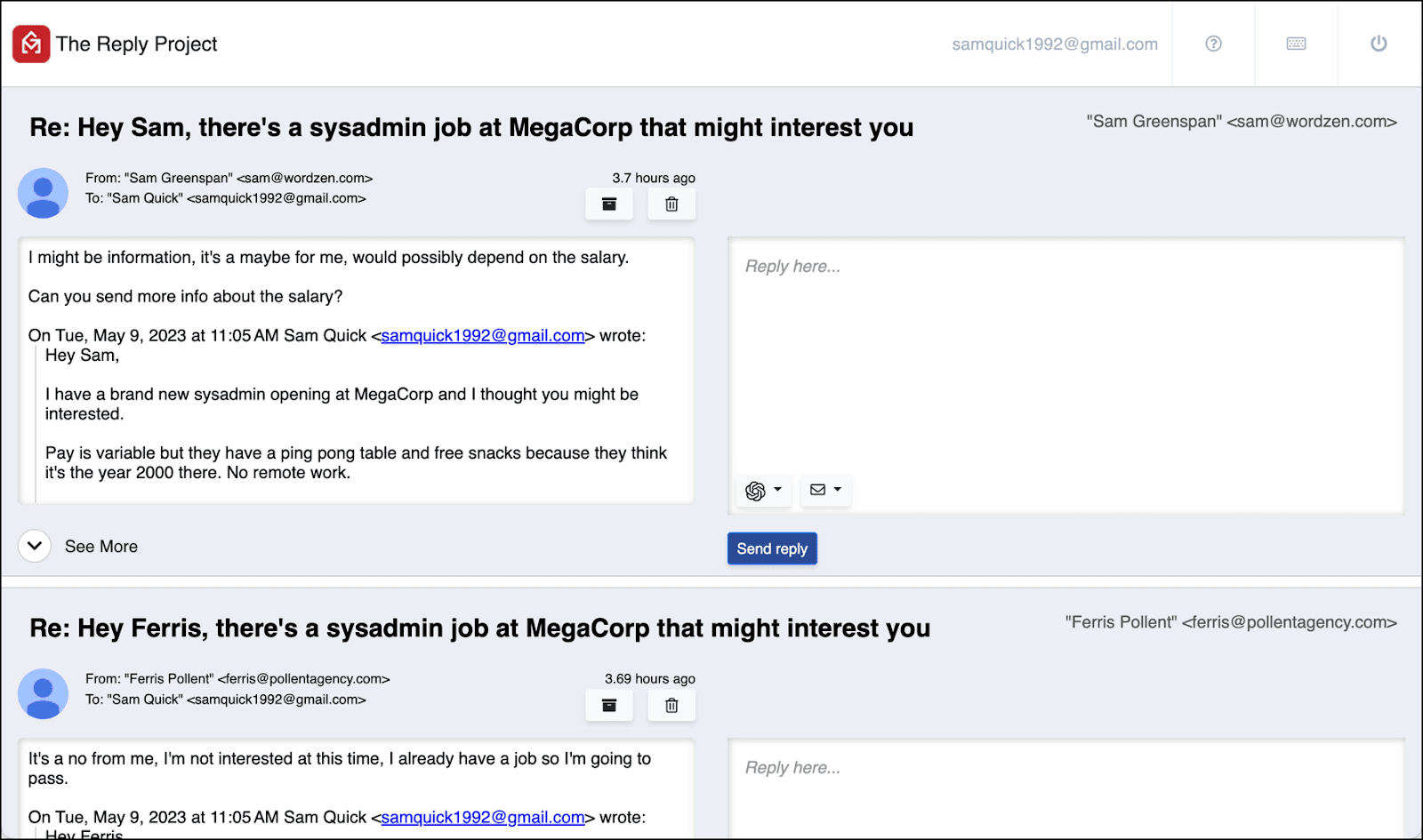Screen dimensions: 1423x840
Task: Click Sam Greenspan's avatar image
Action: [43, 193]
